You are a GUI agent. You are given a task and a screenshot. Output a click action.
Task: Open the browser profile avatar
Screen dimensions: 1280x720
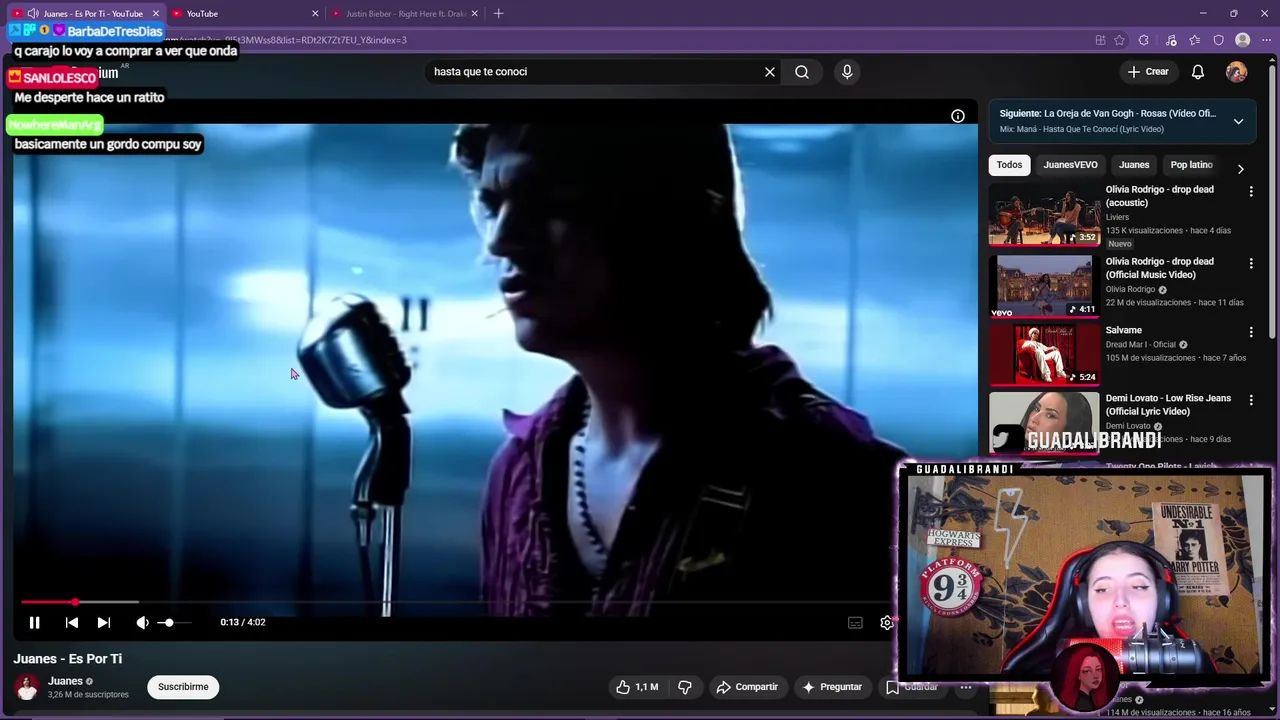1243,40
